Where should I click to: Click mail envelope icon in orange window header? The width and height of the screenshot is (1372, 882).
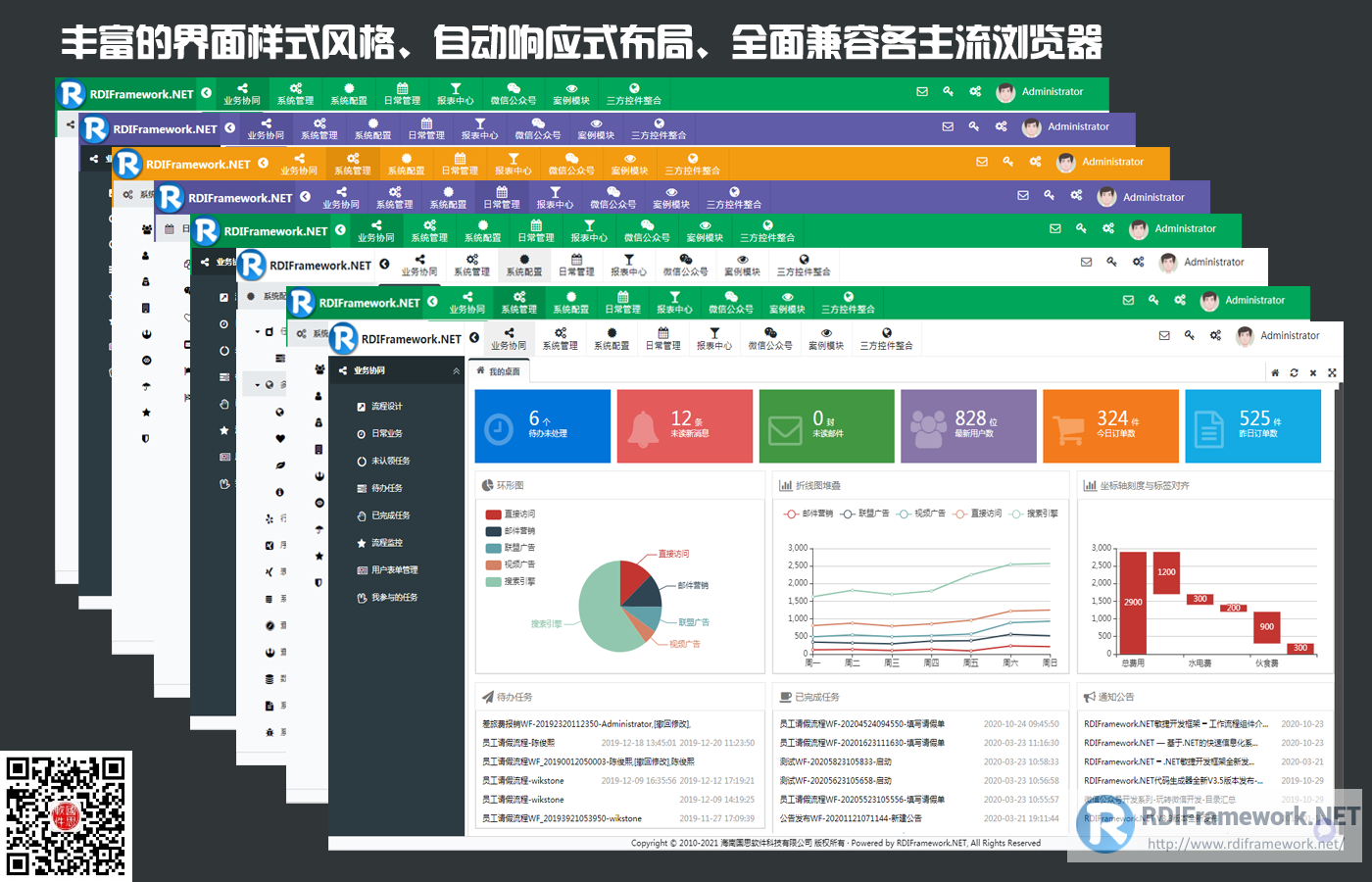pyautogui.click(x=982, y=162)
